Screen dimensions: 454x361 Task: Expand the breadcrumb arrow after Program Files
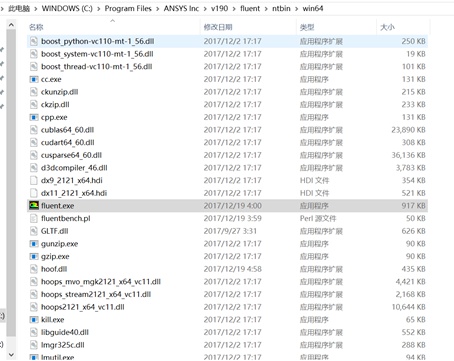(x=158, y=9)
